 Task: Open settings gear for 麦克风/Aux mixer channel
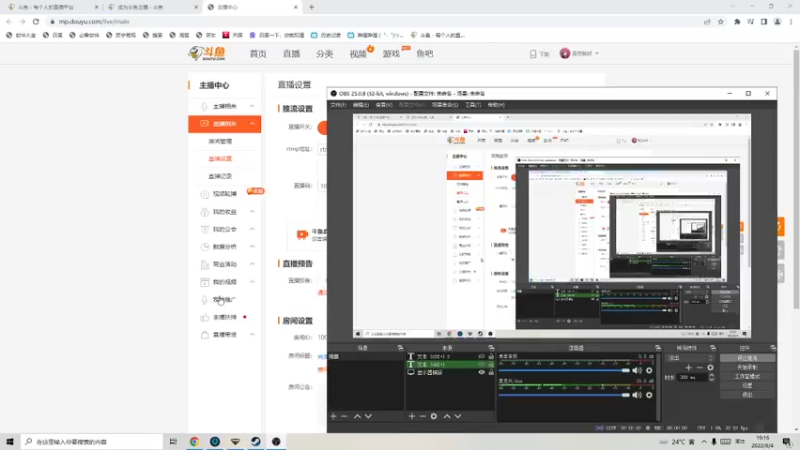[x=649, y=395]
